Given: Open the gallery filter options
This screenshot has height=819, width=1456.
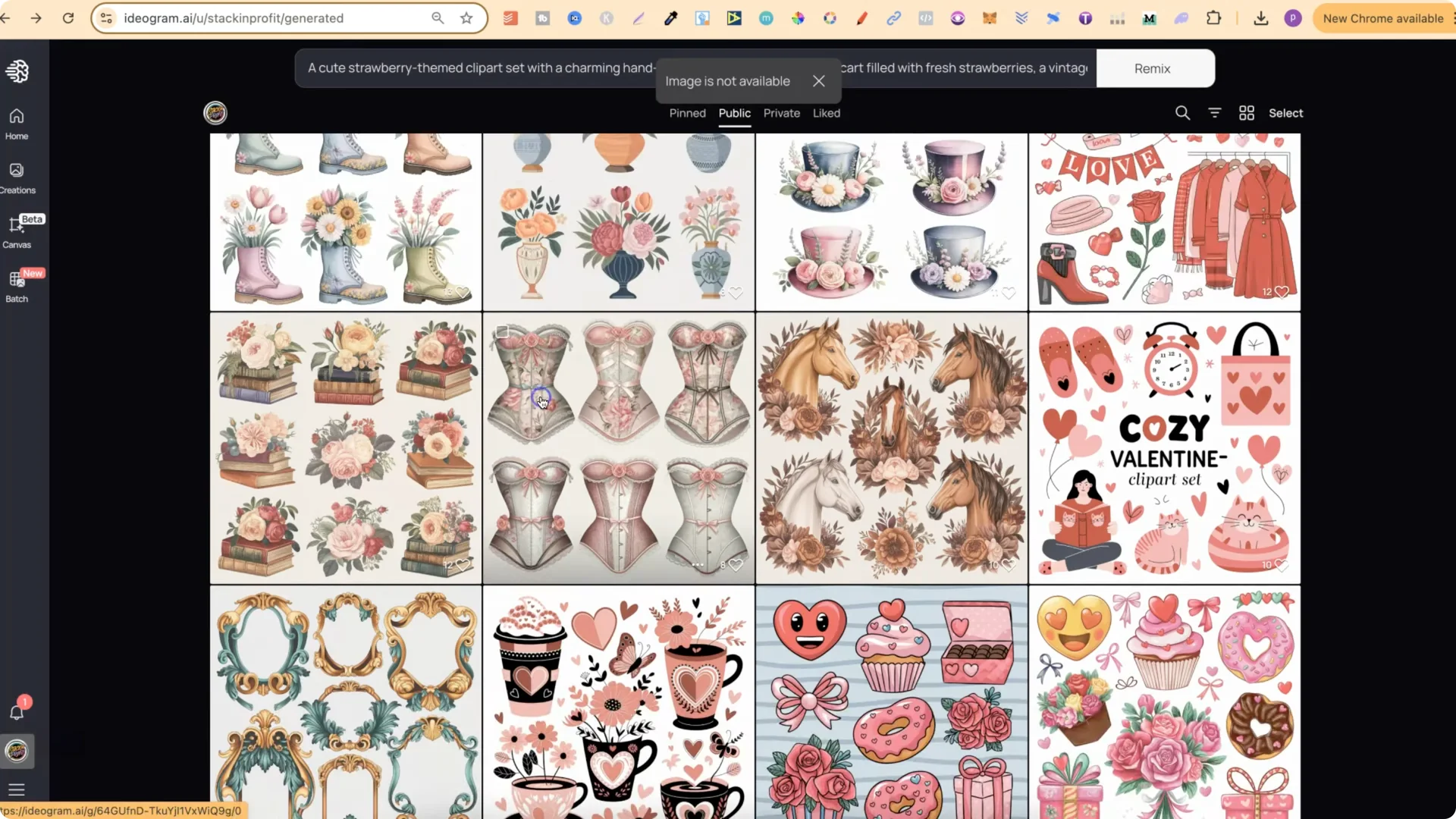Looking at the screenshot, I should click(1215, 112).
